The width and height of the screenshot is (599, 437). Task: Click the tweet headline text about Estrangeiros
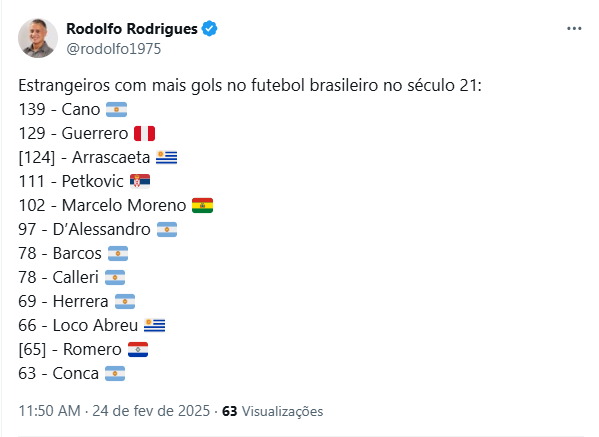click(250, 85)
